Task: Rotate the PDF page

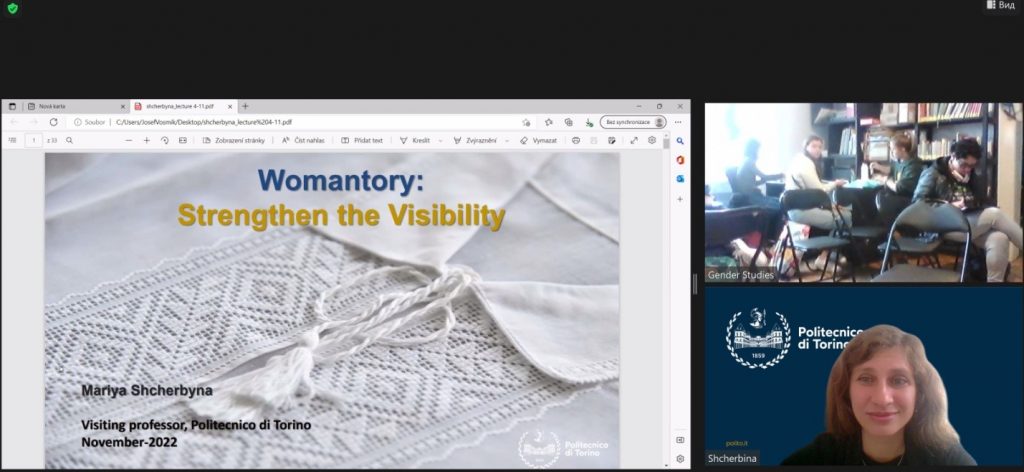Action: click(x=165, y=140)
